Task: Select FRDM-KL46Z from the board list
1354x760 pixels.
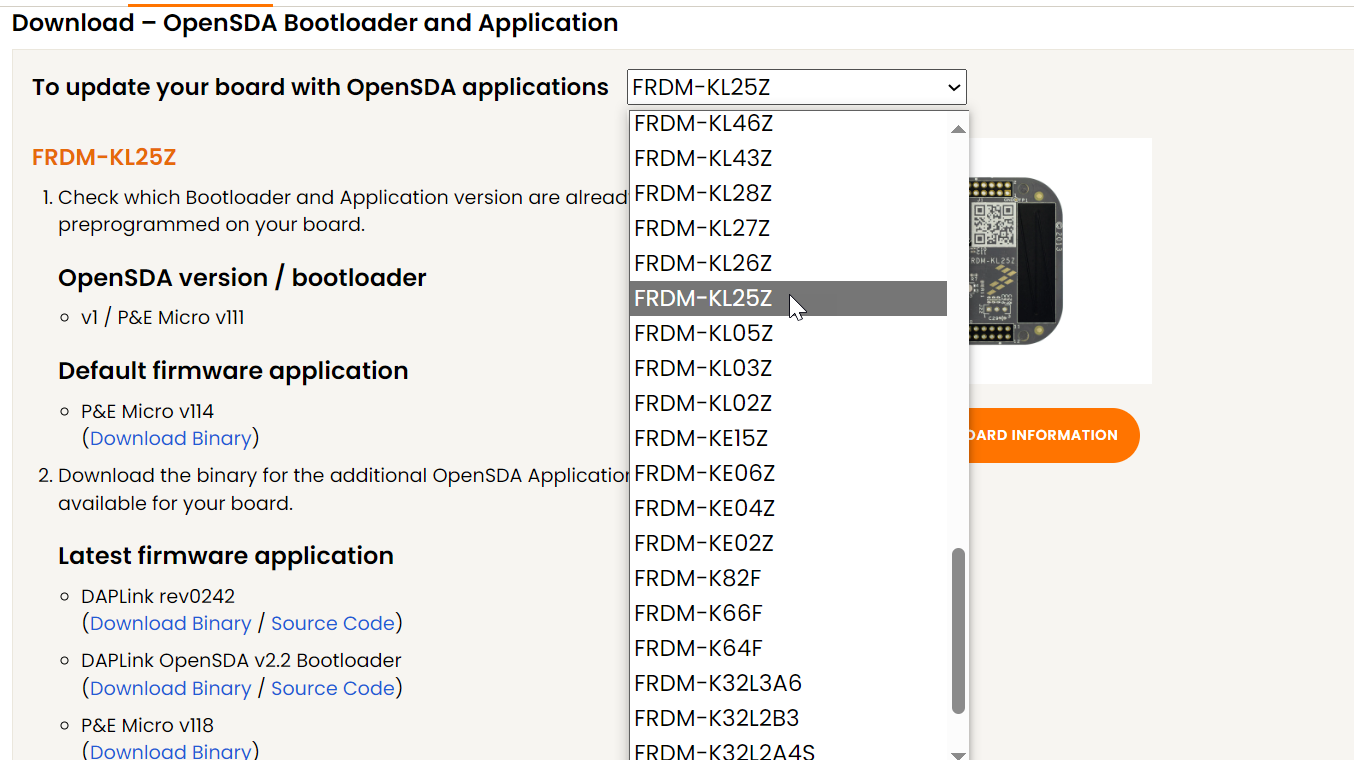Action: [703, 123]
